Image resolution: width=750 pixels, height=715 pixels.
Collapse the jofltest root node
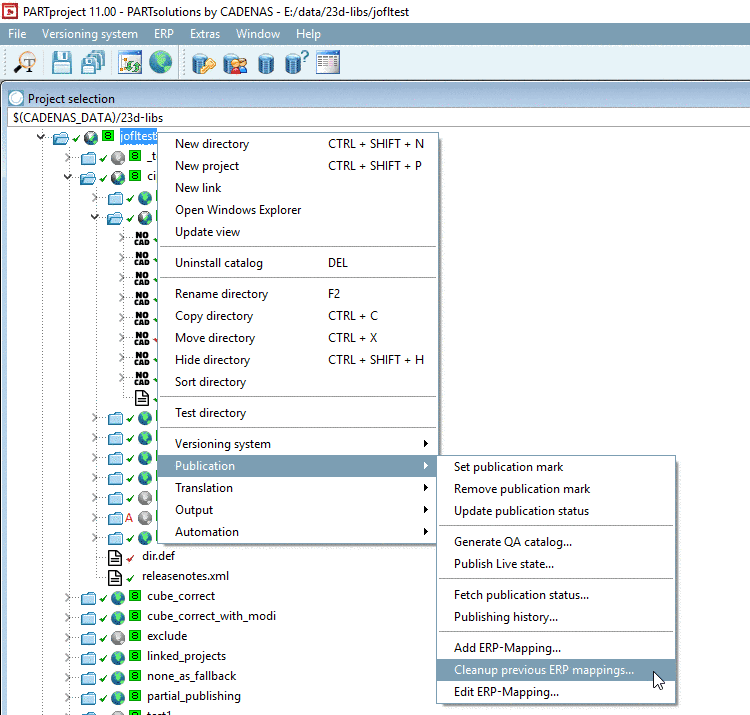click(40, 137)
